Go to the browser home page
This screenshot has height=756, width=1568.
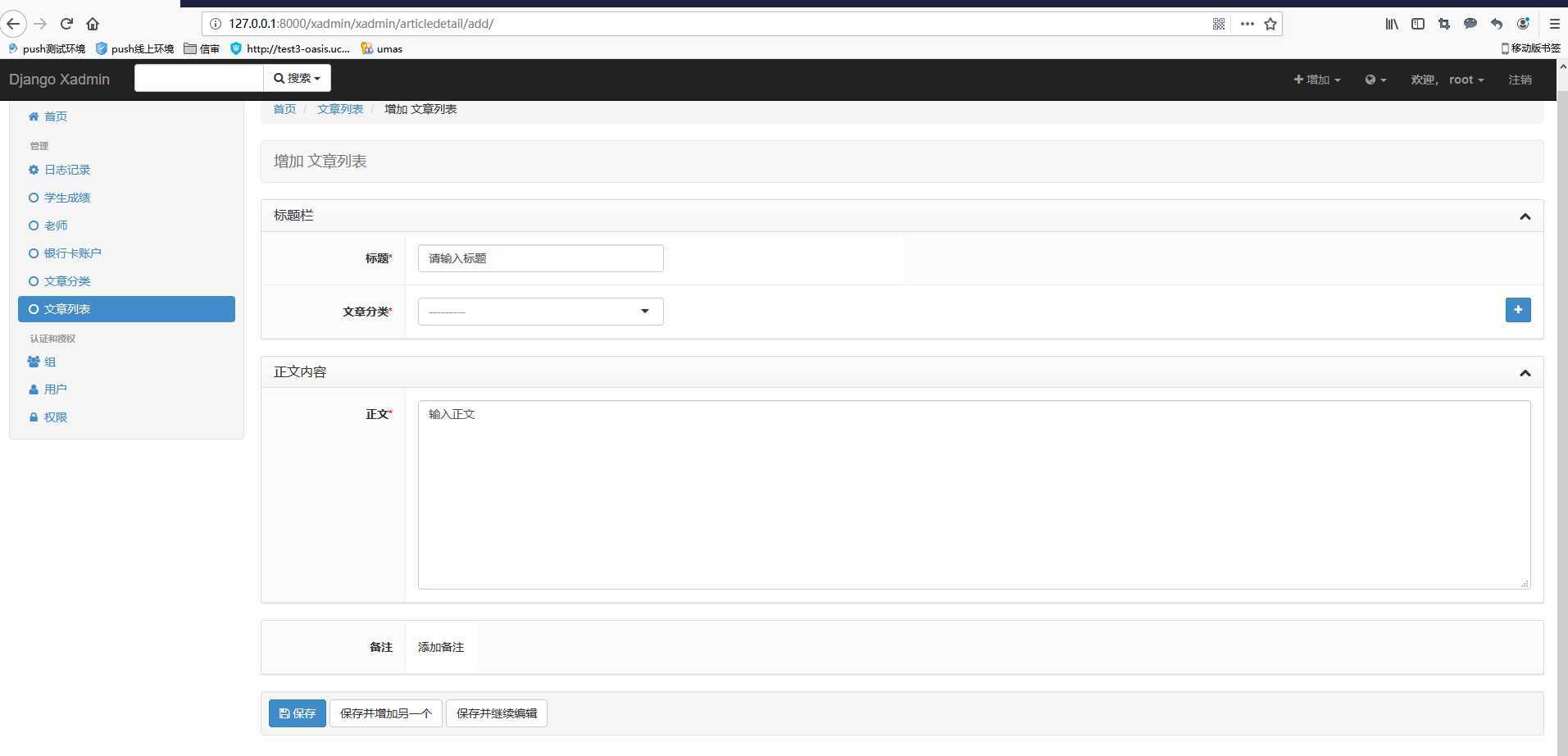point(93,24)
